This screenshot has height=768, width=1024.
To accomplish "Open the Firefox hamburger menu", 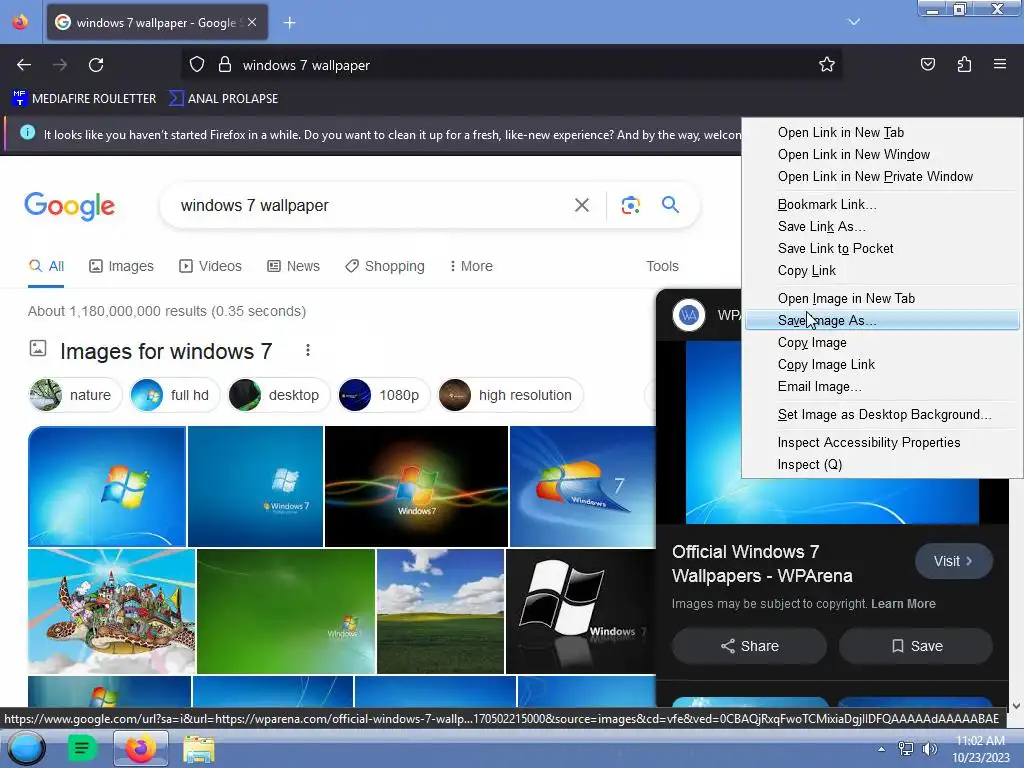I will pyautogui.click(x=999, y=64).
